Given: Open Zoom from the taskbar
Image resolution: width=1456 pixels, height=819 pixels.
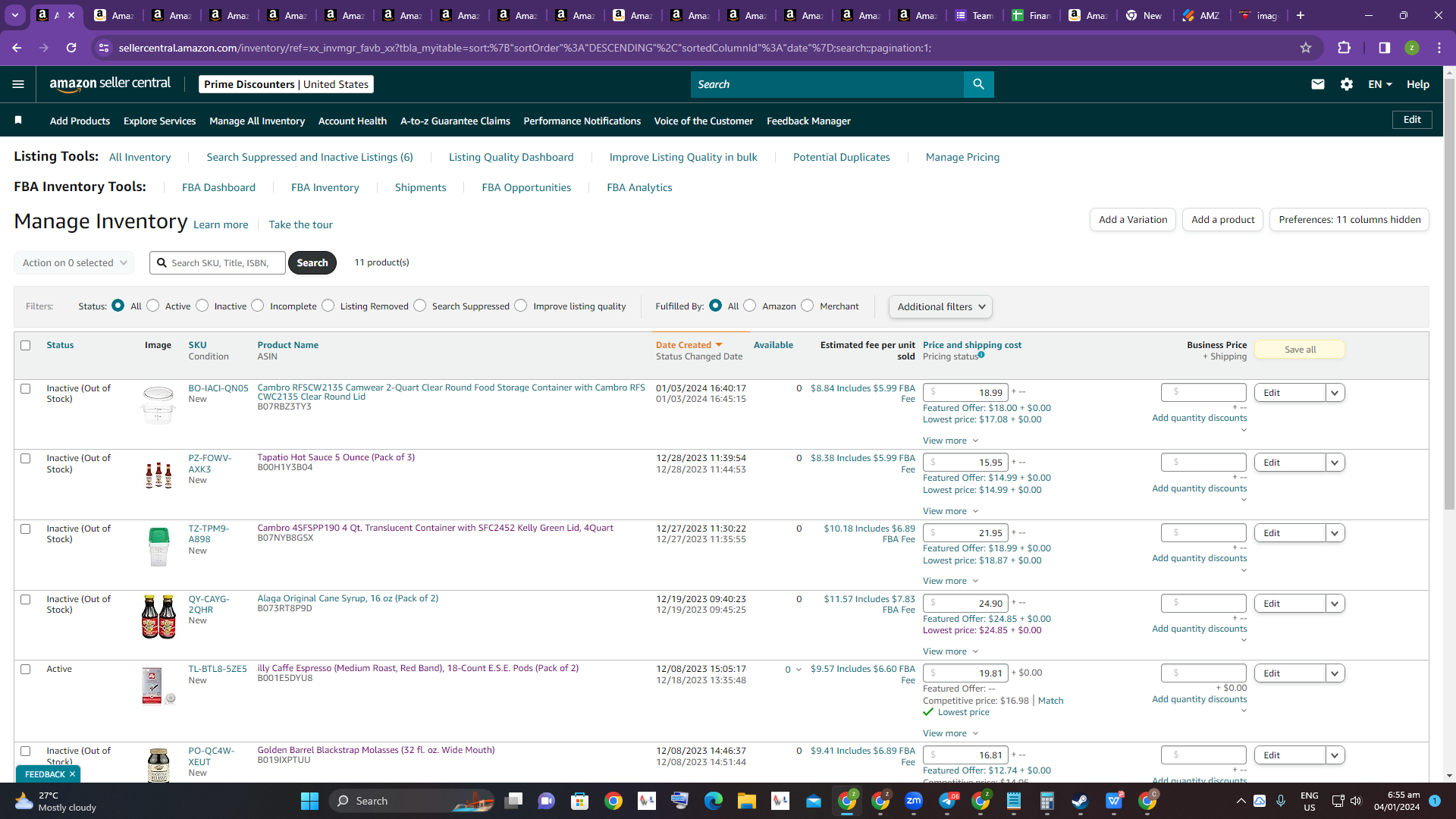Looking at the screenshot, I should pyautogui.click(x=914, y=801).
